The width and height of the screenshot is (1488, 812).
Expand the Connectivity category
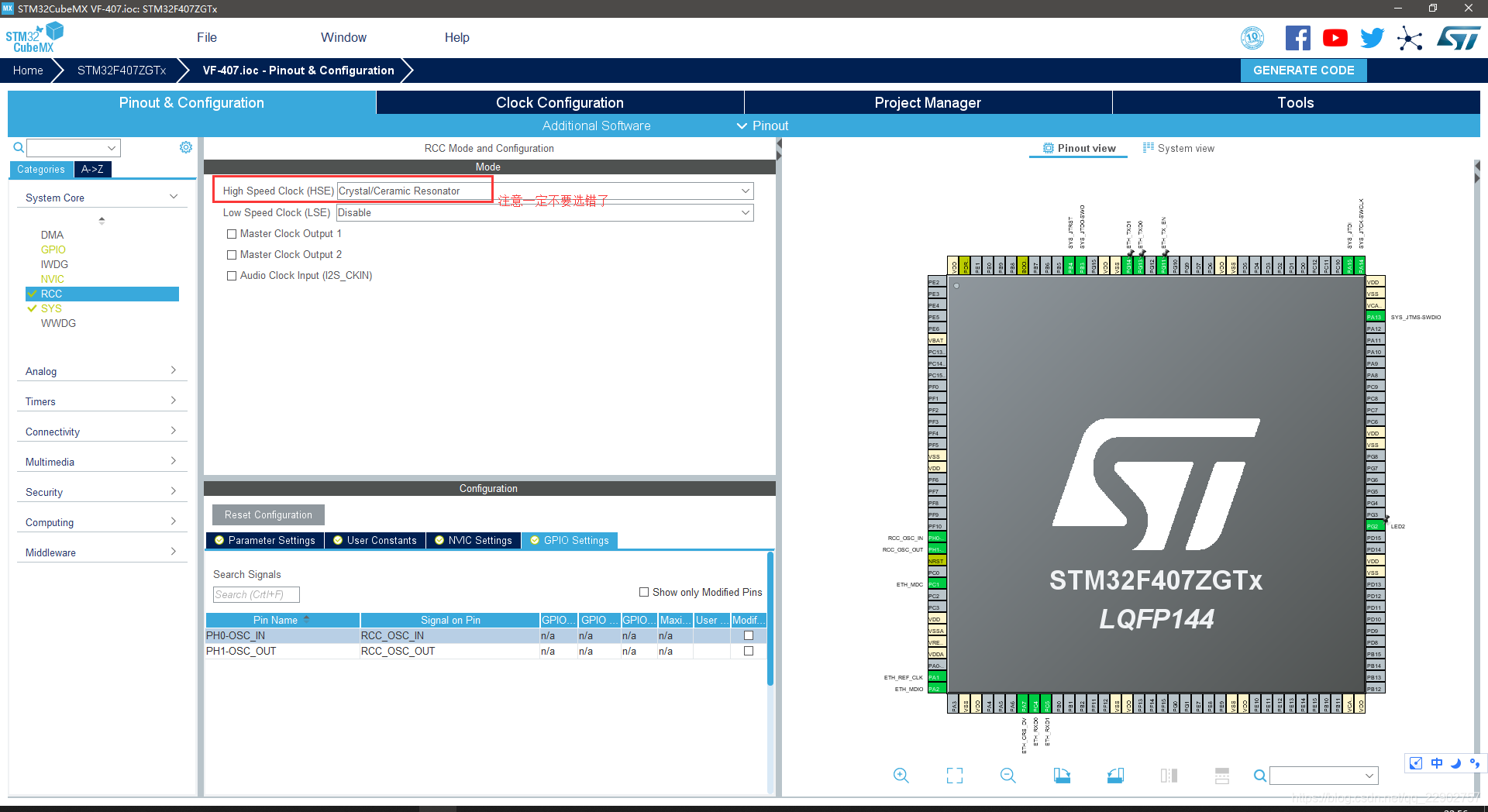point(102,432)
